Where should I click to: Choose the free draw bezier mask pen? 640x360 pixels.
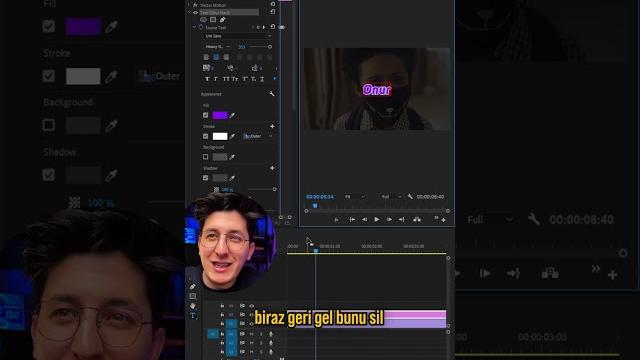pos(222,20)
